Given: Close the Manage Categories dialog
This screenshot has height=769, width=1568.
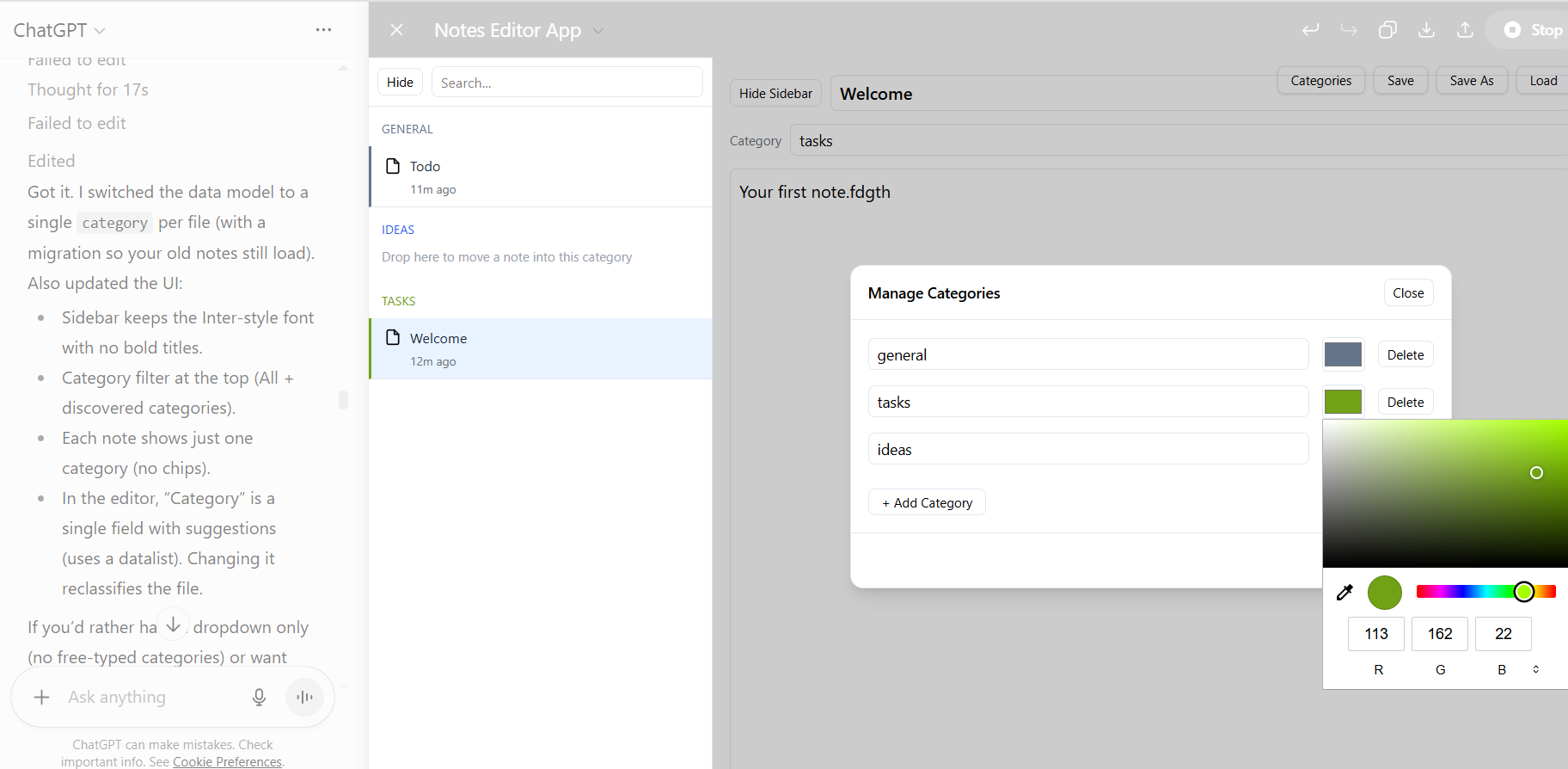Looking at the screenshot, I should click(x=1408, y=293).
